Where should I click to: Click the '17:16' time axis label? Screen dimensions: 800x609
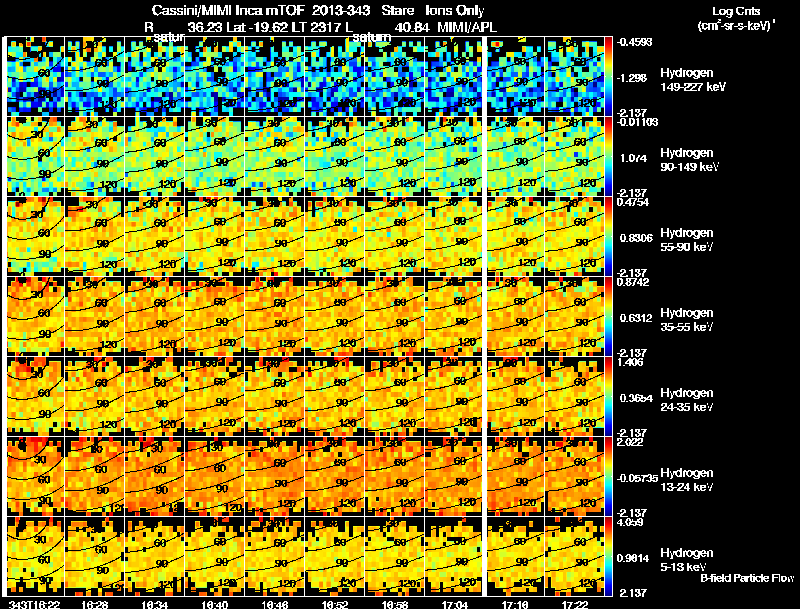(515, 605)
